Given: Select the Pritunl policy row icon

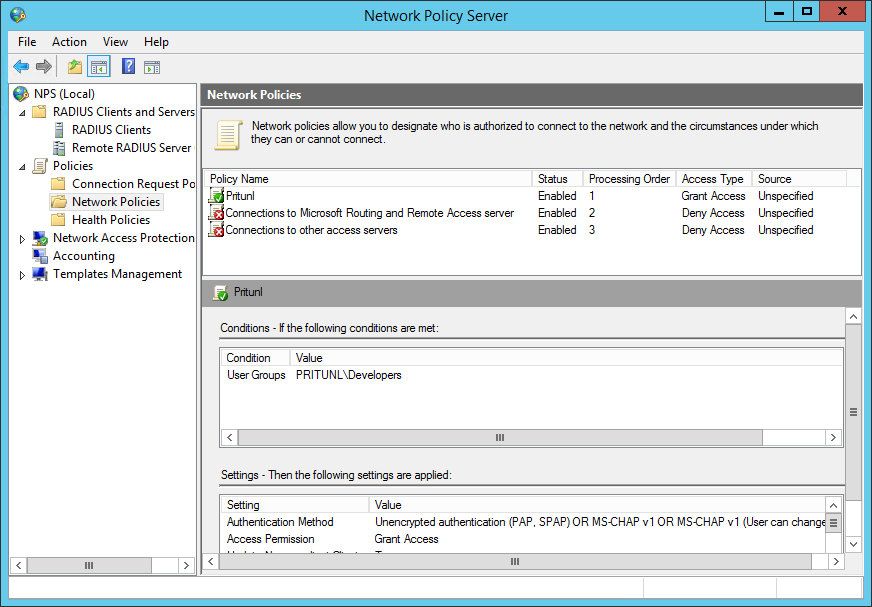Looking at the screenshot, I should point(217,196).
